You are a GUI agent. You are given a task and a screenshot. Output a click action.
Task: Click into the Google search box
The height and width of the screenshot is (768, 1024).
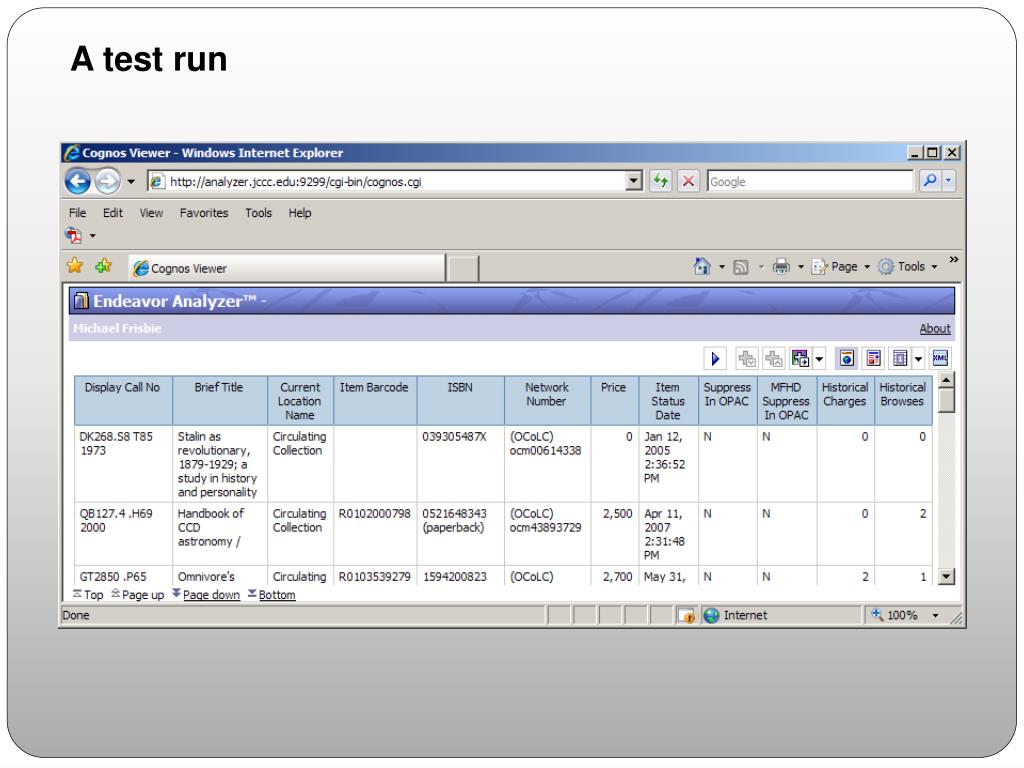[810, 181]
